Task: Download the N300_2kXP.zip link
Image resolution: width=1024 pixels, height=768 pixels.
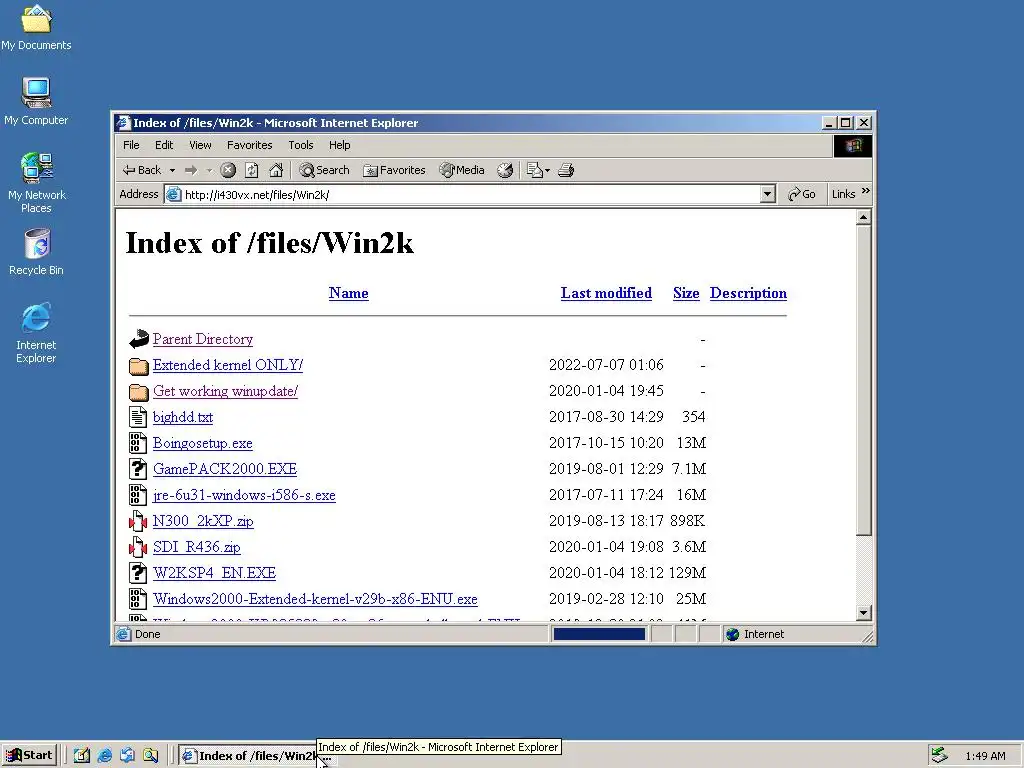Action: (x=203, y=521)
